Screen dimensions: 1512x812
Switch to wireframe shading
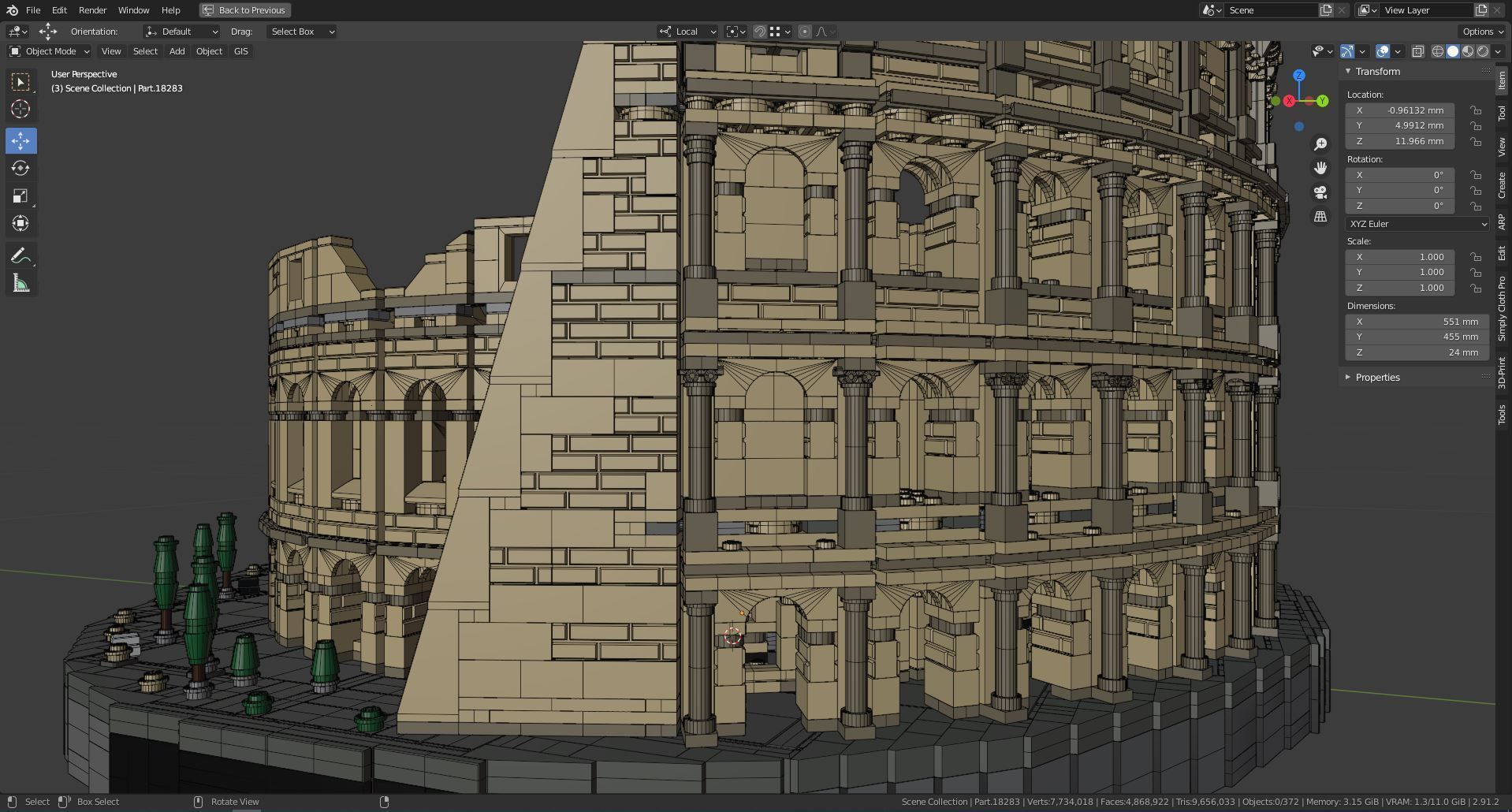coord(1438,51)
